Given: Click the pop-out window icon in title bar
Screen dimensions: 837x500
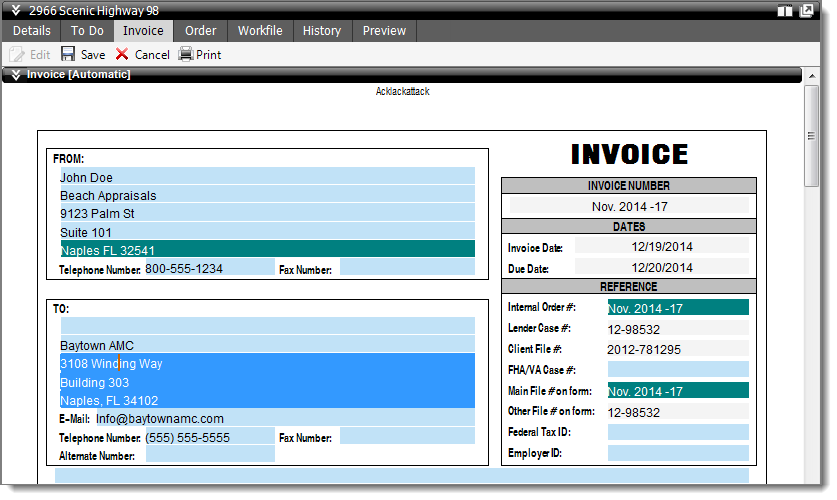Looking at the screenshot, I should tap(806, 11).
